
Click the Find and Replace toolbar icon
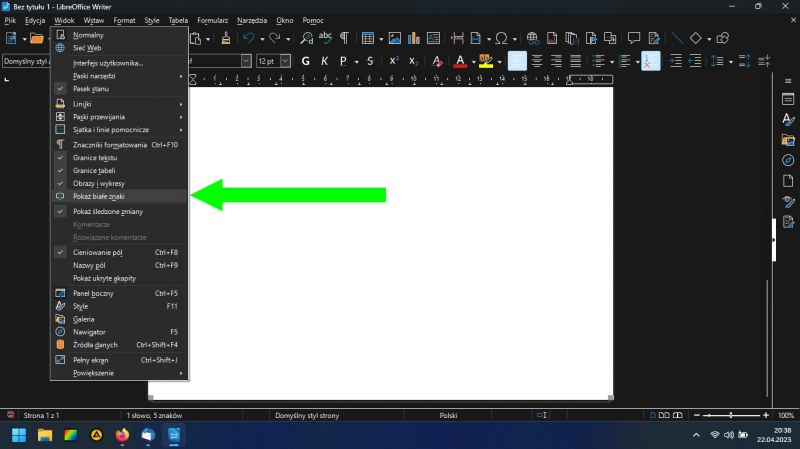click(x=306, y=38)
